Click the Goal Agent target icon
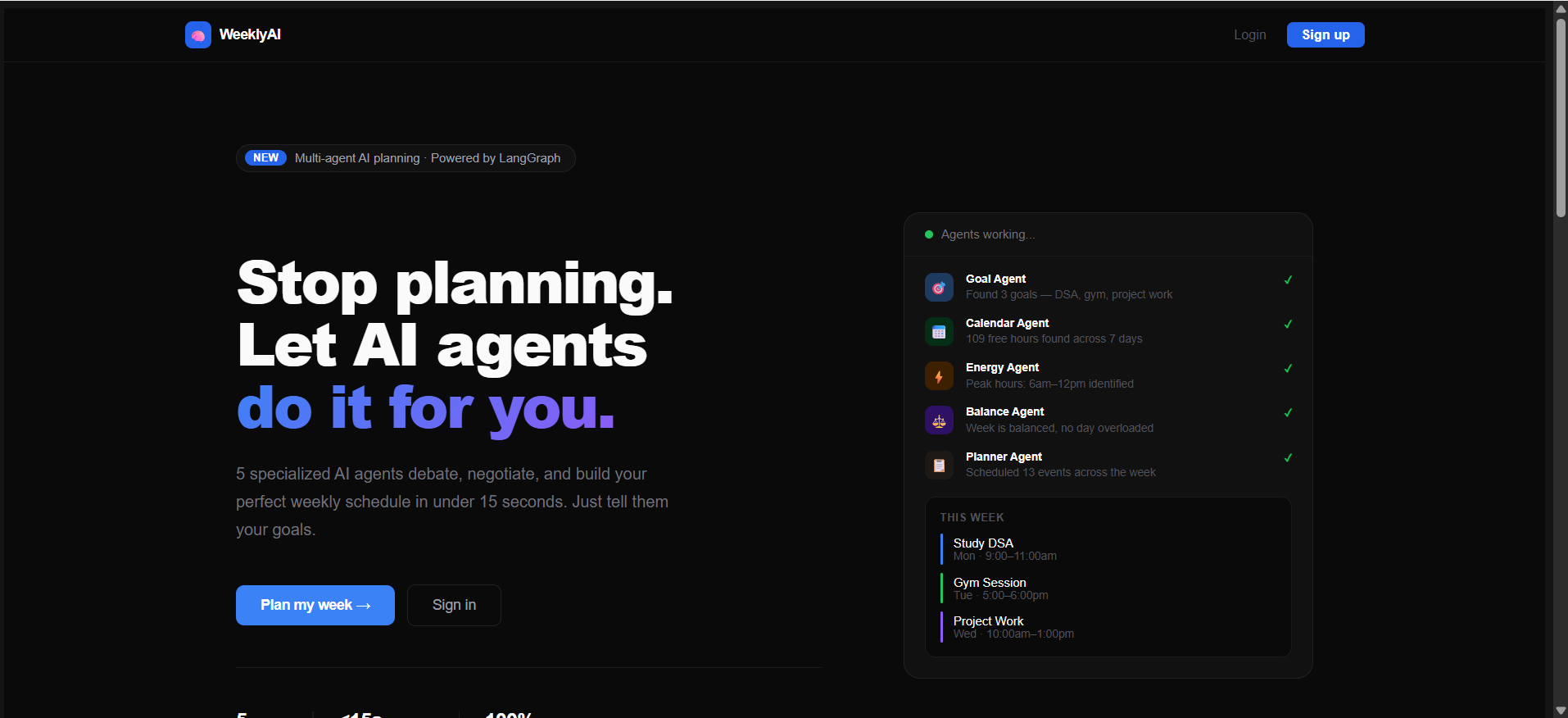 [939, 287]
